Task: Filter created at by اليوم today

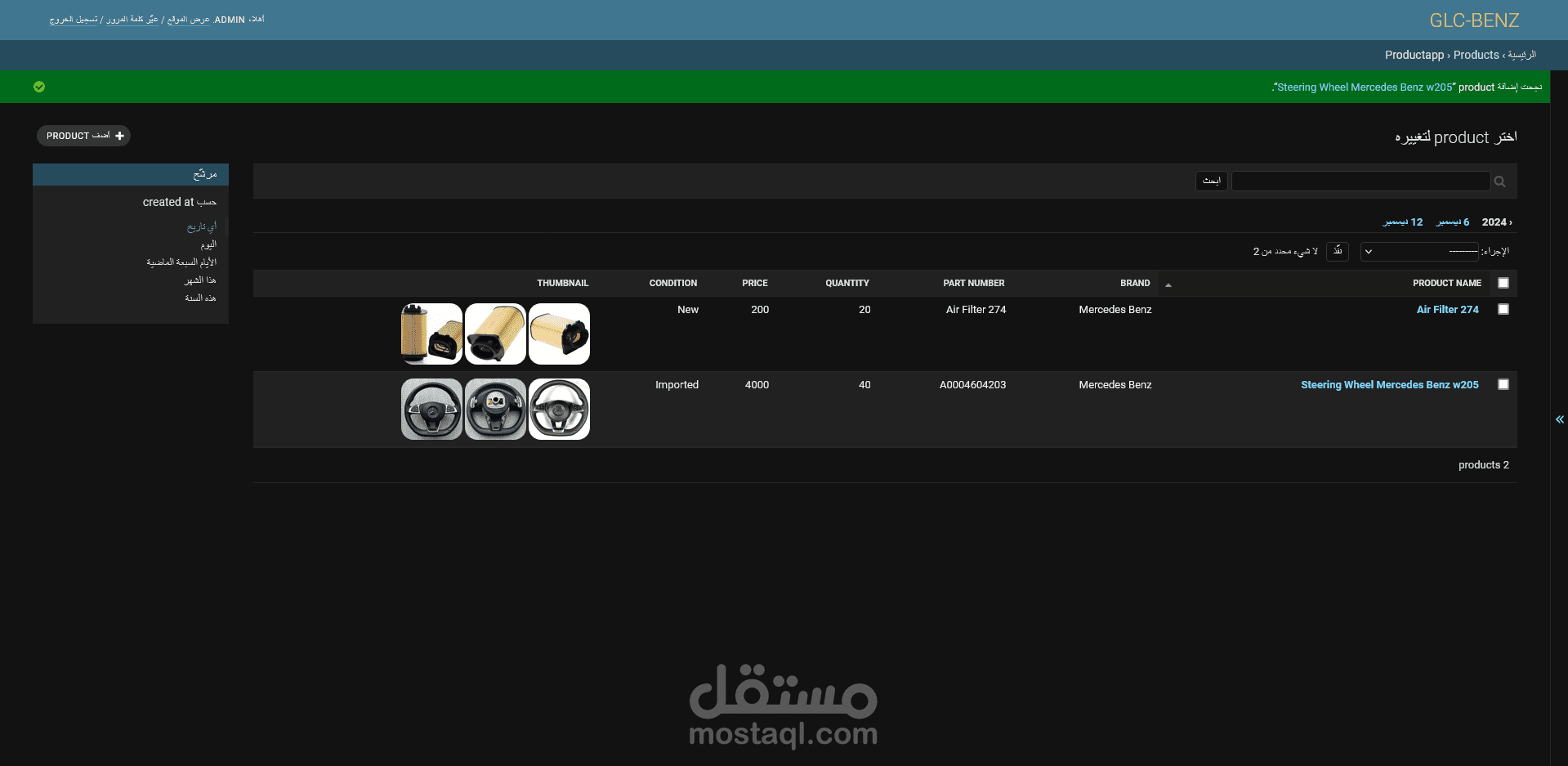Action: point(208,244)
